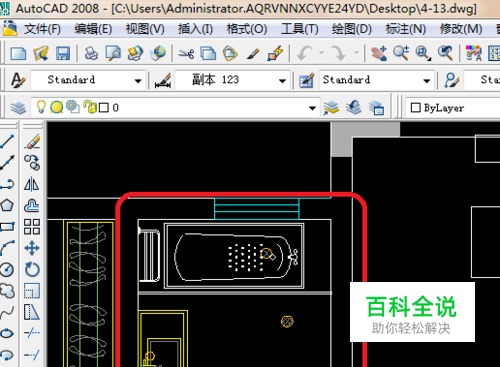This screenshot has width=500, height=367.
Task: Toggle freeze/thaw sun icon for layer 0
Action: (x=56, y=107)
